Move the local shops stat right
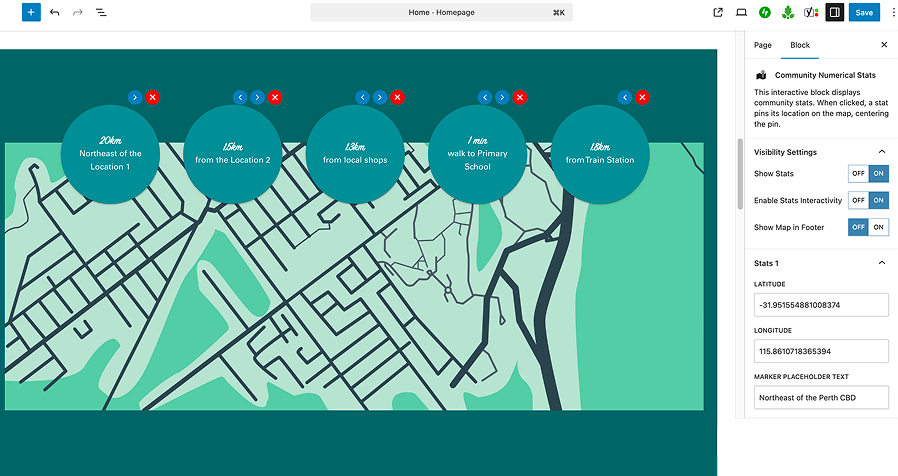Image resolution: width=898 pixels, height=476 pixels. tap(380, 97)
